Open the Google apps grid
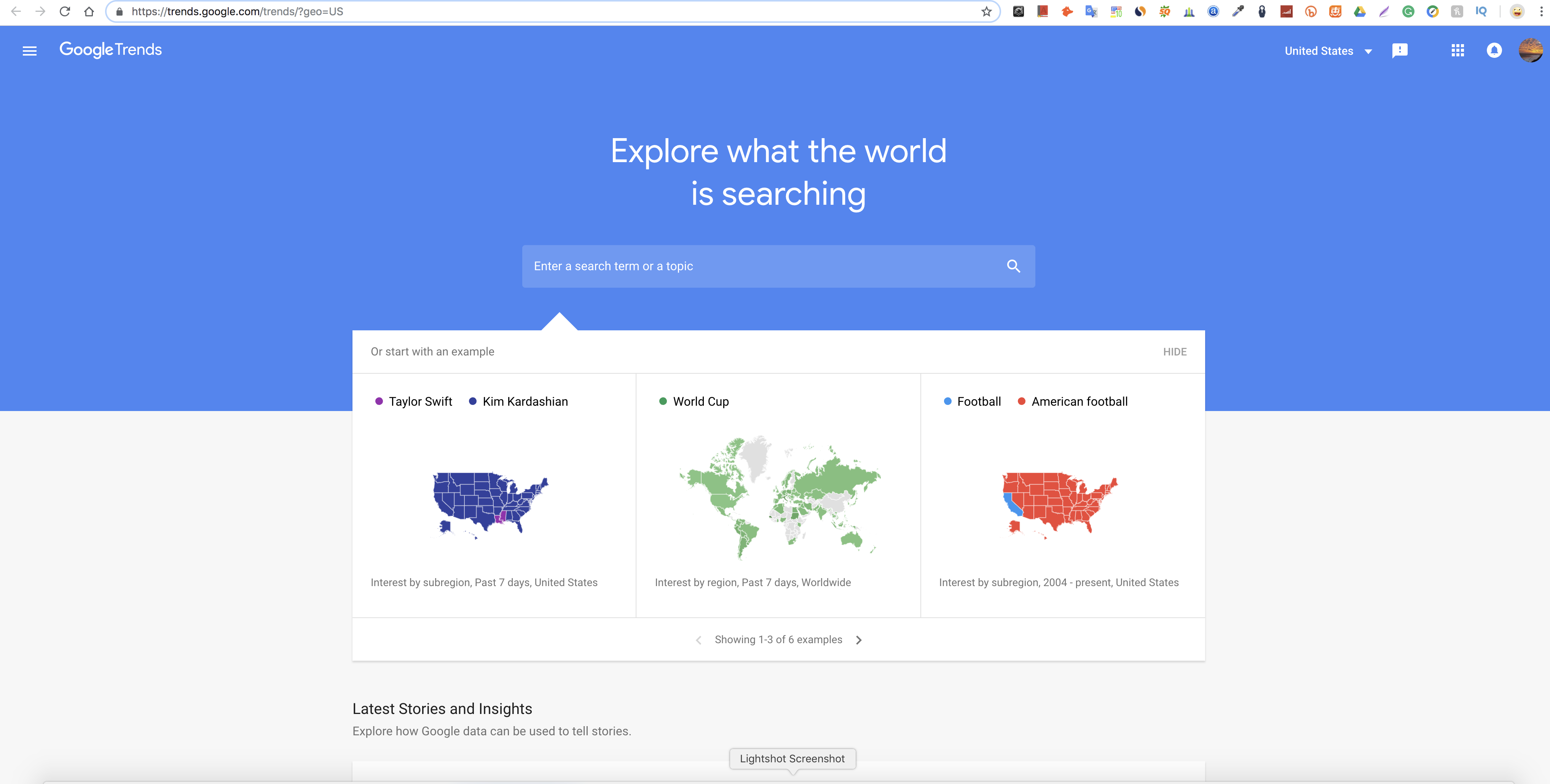 point(1458,51)
